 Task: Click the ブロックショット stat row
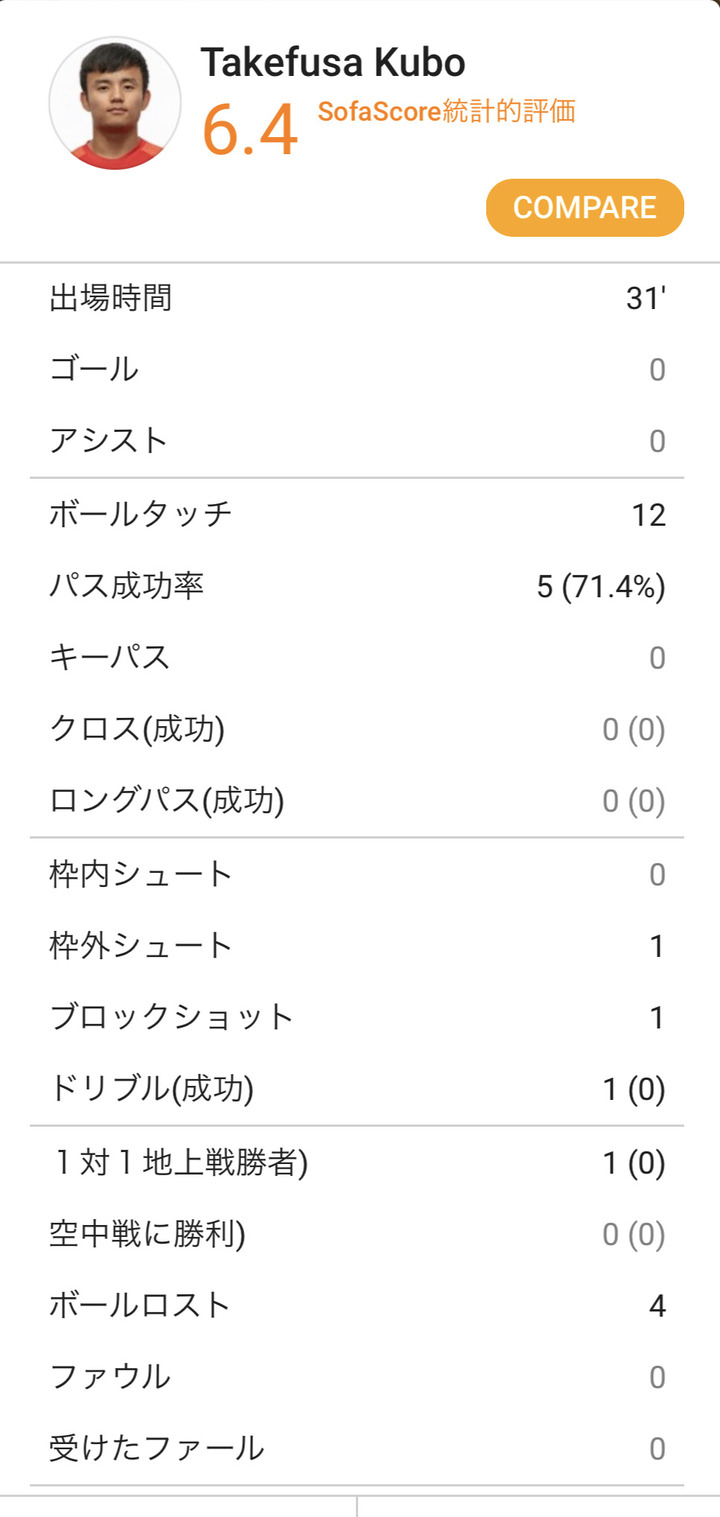(x=357, y=1018)
